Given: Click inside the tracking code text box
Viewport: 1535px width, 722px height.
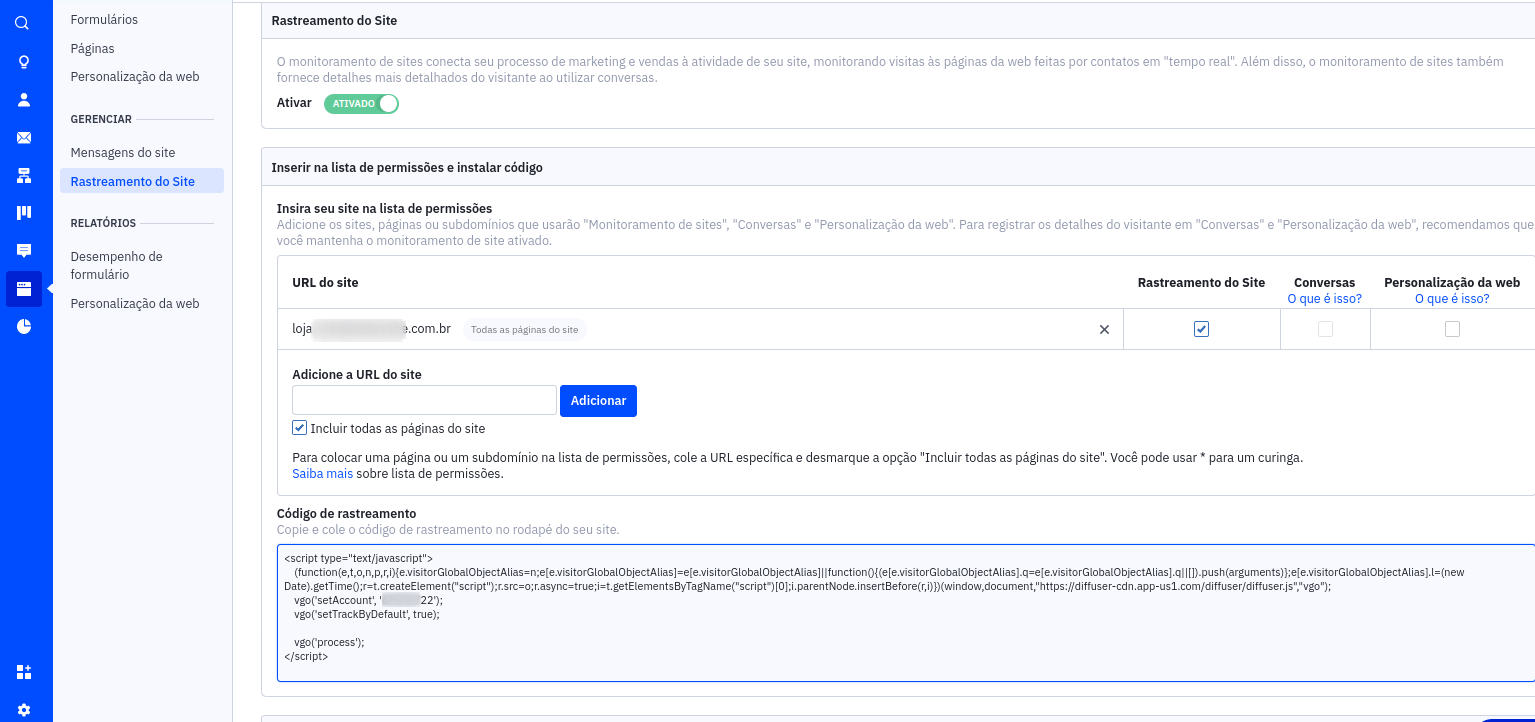Looking at the screenshot, I should [906, 613].
